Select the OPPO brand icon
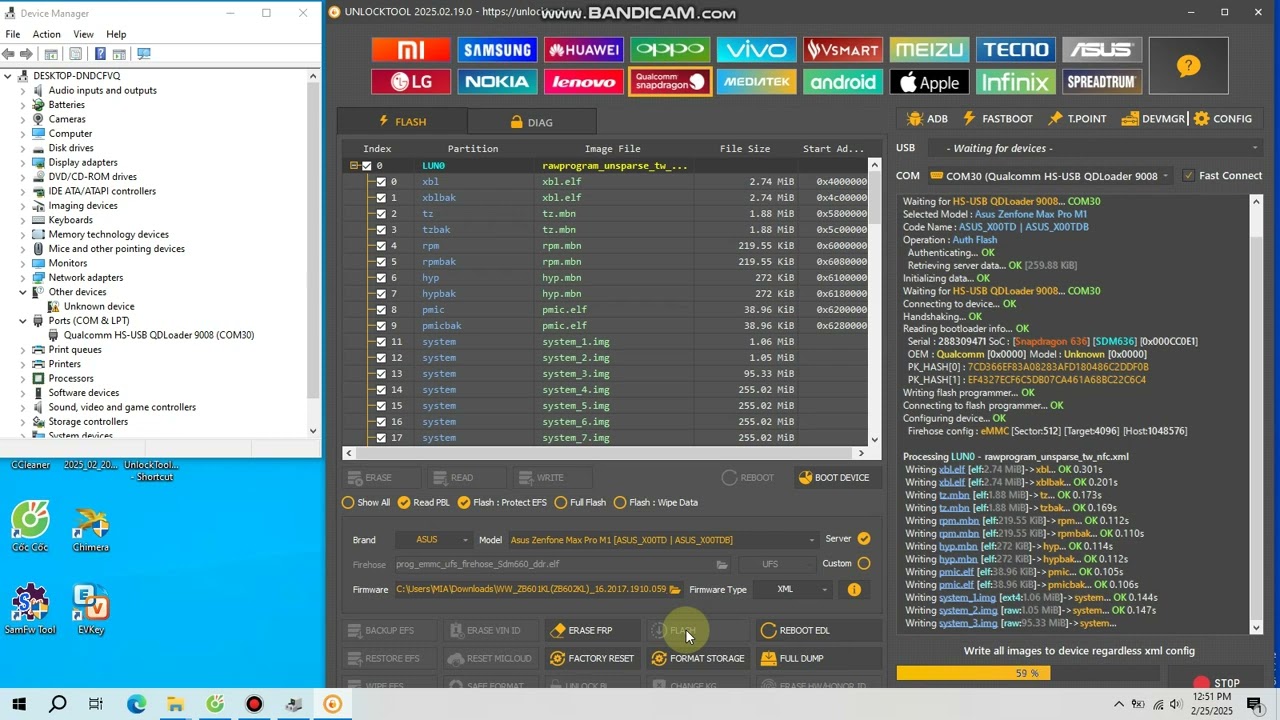The width and height of the screenshot is (1280, 720). click(670, 50)
